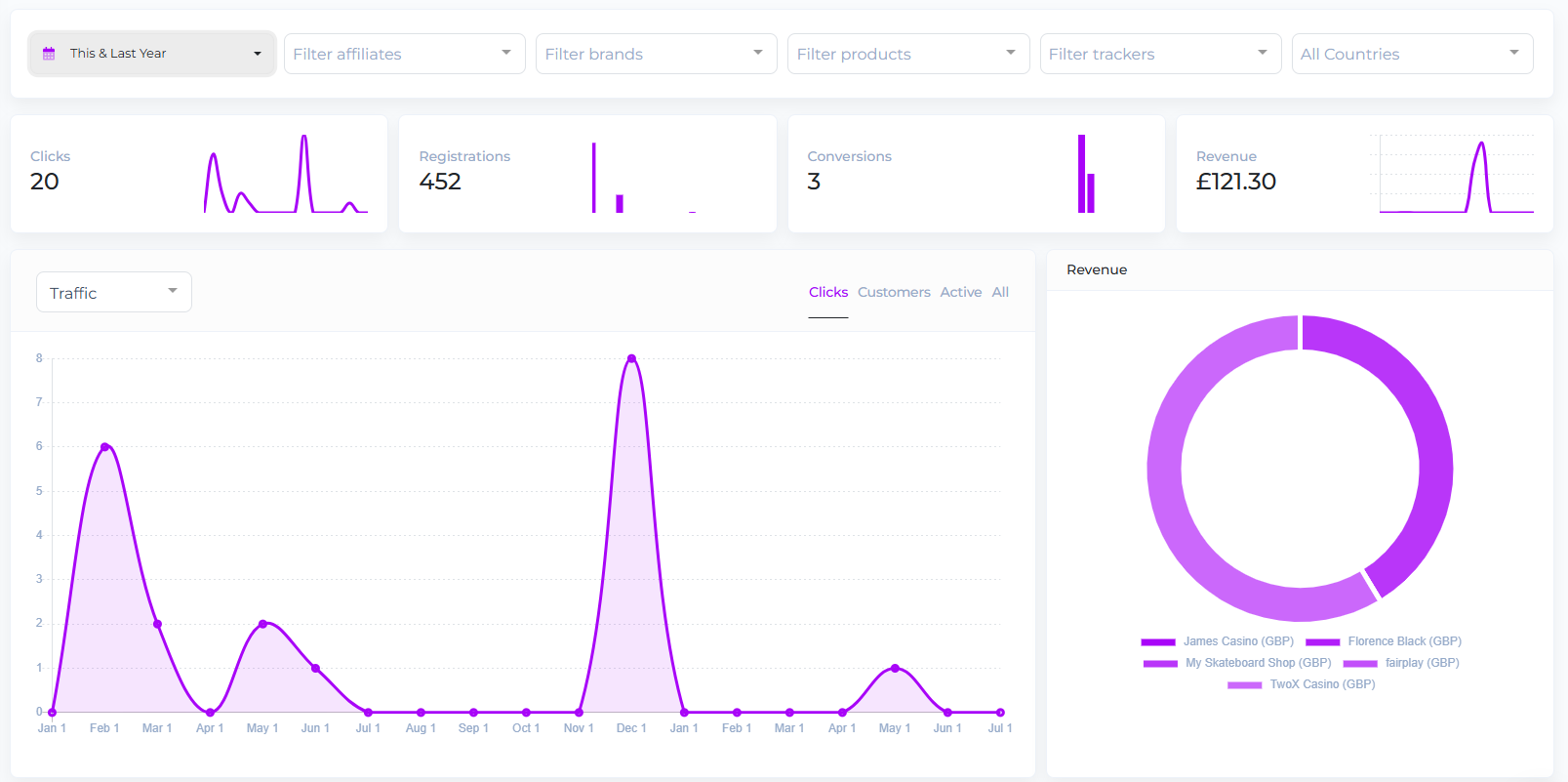Screen dimensions: 1568x782
Task: Click the Florence Black (GBP) legend label
Action: pos(1405,641)
